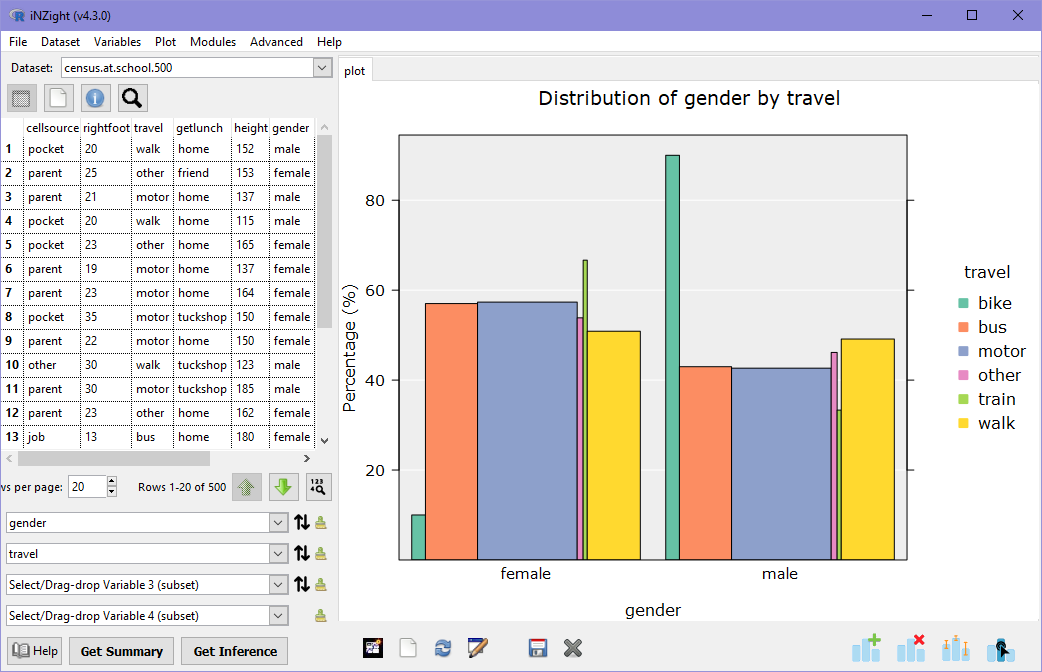Go to next page with the green down arrow
This screenshot has height=672, width=1042.
point(283,486)
